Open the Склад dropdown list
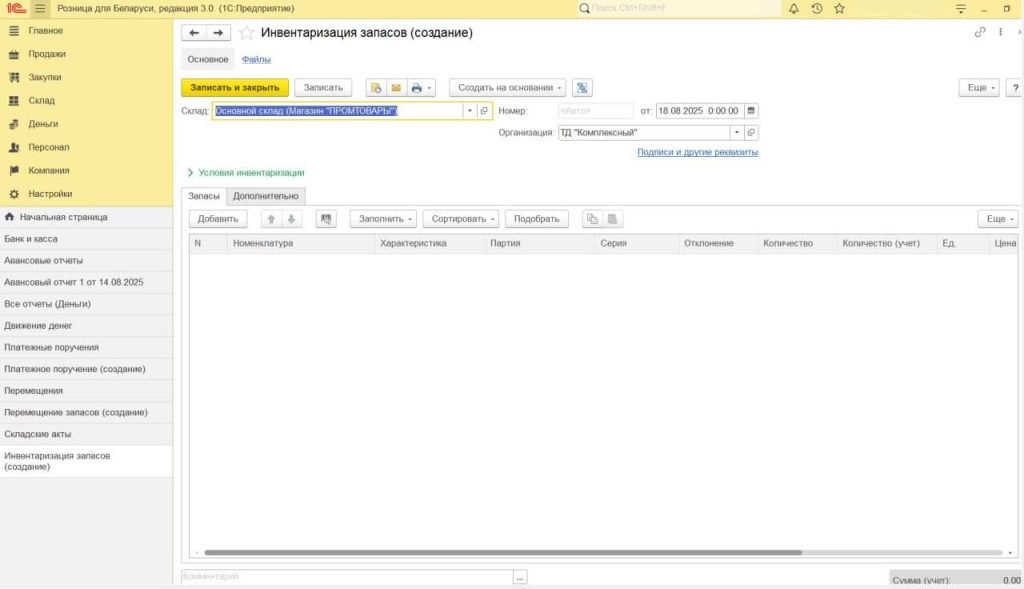Image resolution: width=1024 pixels, height=589 pixels. pyautogui.click(x=469, y=111)
